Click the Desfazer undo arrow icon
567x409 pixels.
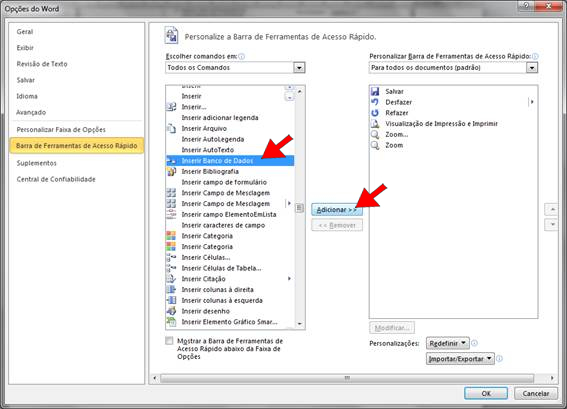[375, 102]
